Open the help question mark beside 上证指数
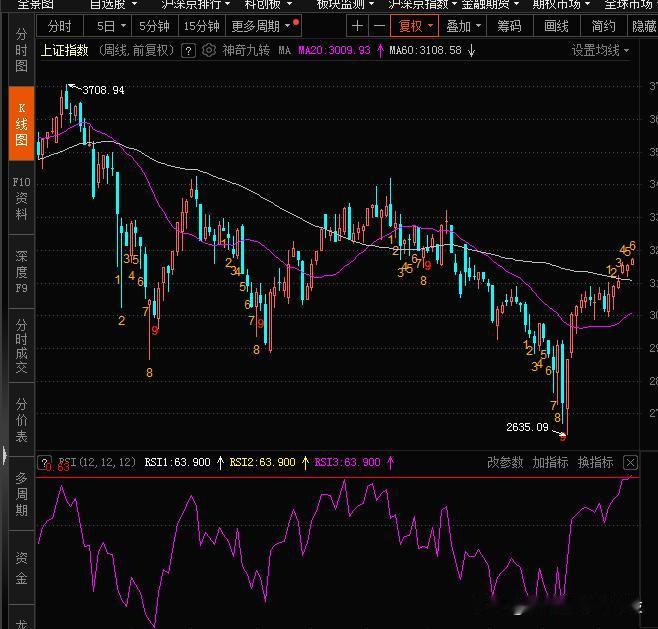Viewport: 658px width, 629px height. (188, 51)
